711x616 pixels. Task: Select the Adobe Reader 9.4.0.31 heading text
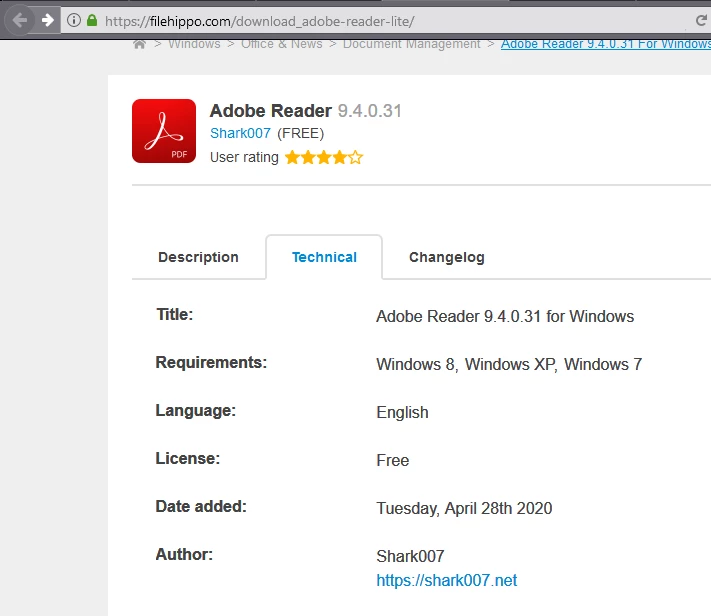(x=306, y=111)
